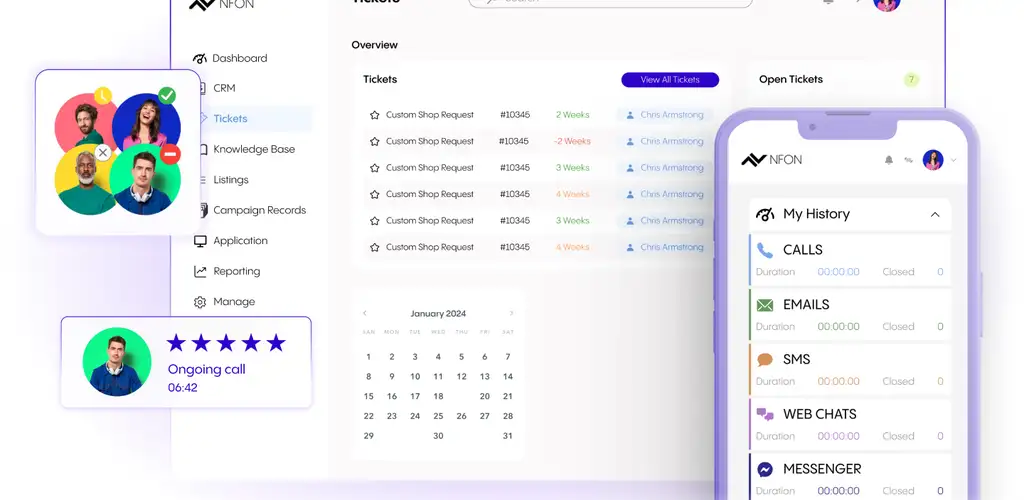Go to next month in calendar

pyautogui.click(x=512, y=314)
